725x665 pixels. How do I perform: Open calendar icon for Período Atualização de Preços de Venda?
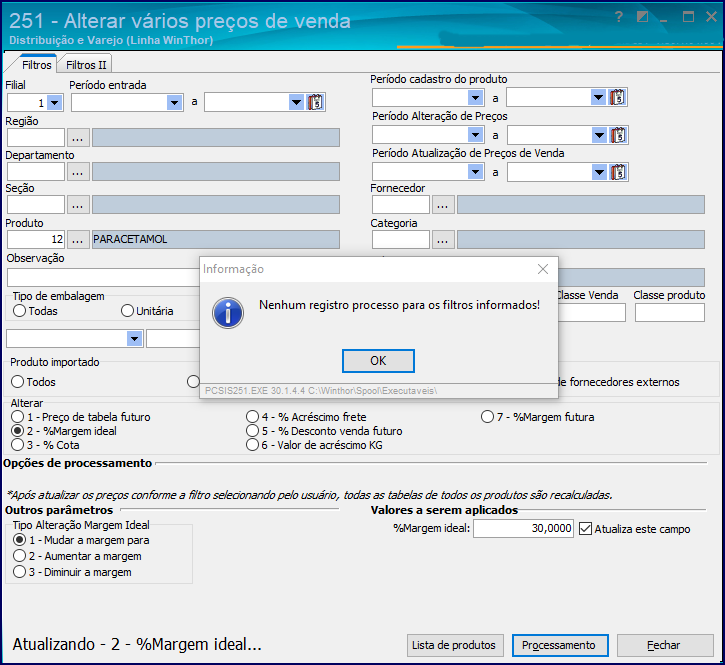point(618,172)
